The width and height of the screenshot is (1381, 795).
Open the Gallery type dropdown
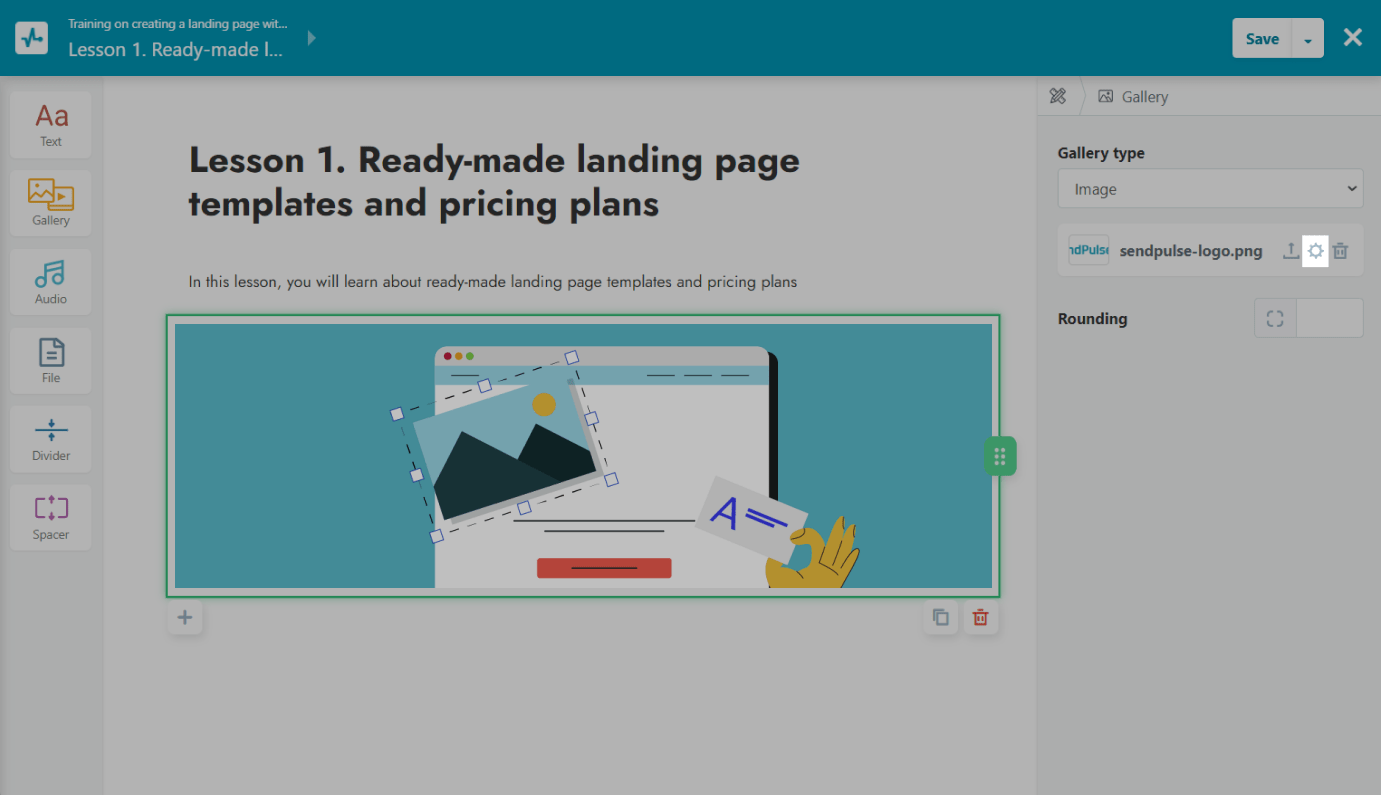coord(1210,189)
